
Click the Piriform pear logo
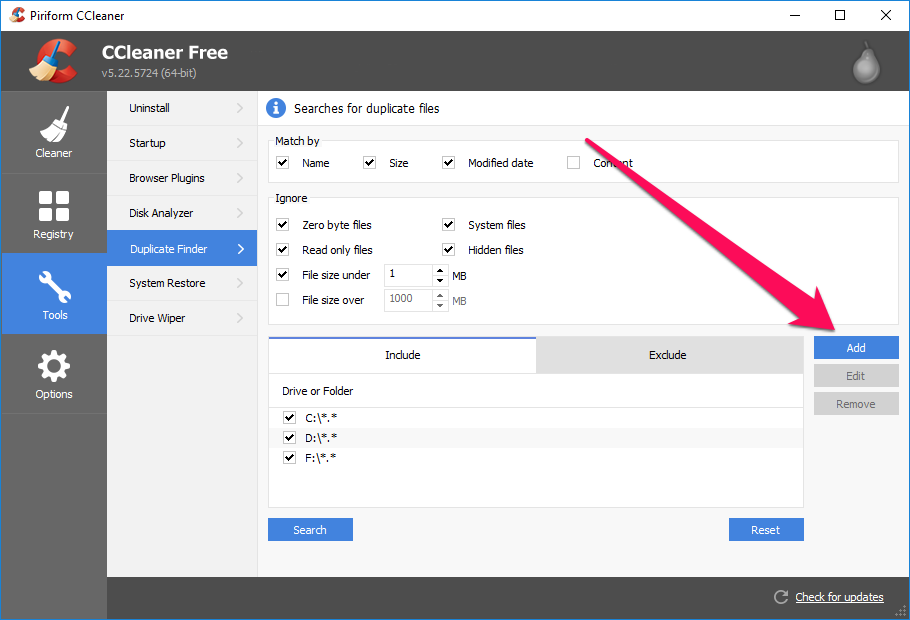(x=866, y=62)
